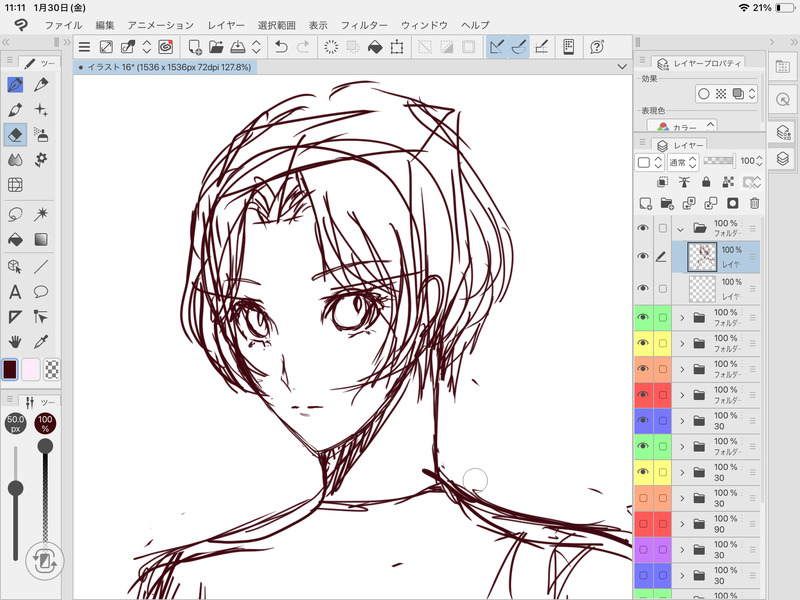Viewport: 800px width, 600px height.
Task: Click the brush size slider handle
Action: [x=15, y=488]
